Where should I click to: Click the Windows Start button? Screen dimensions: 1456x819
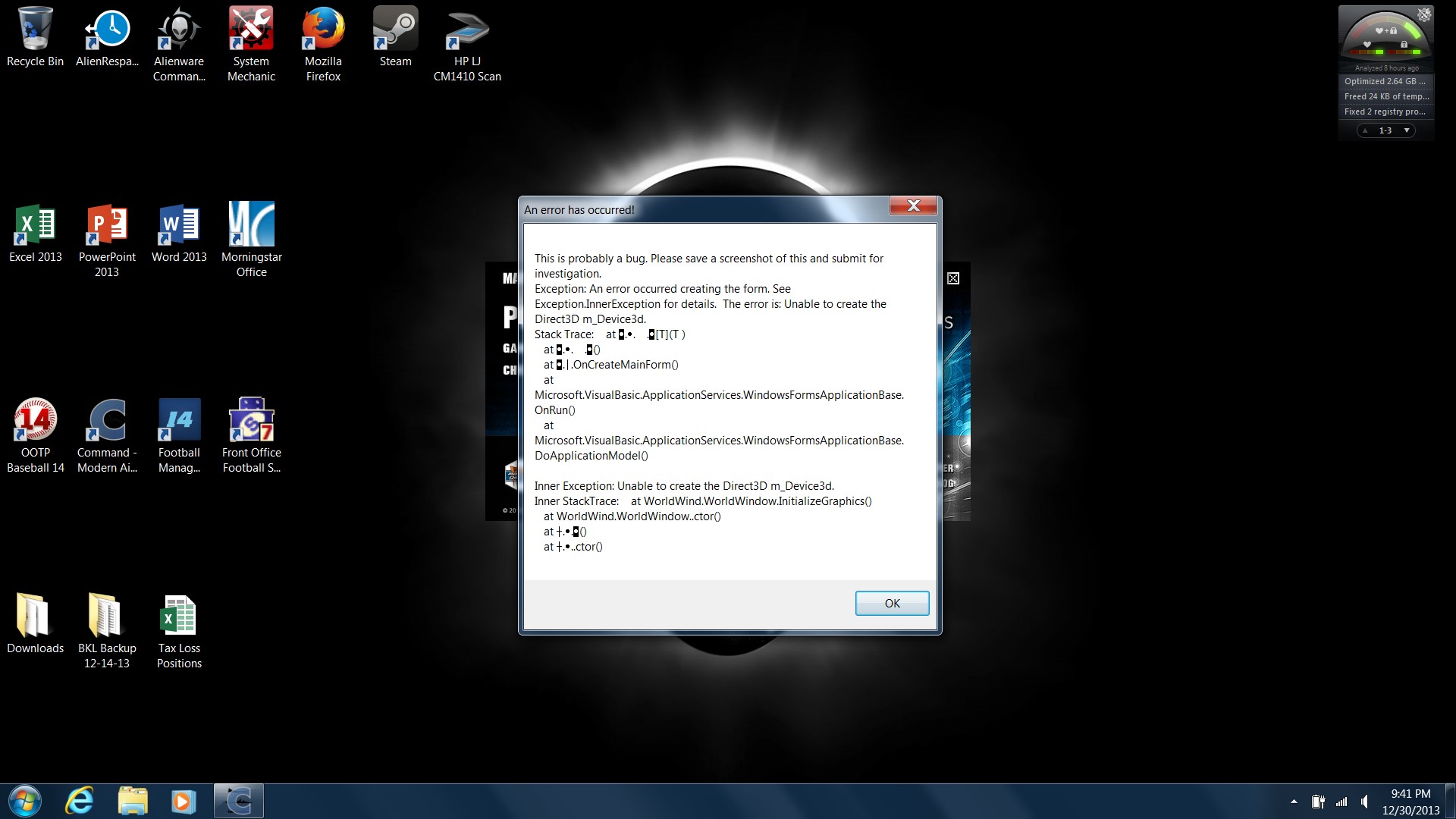click(24, 801)
